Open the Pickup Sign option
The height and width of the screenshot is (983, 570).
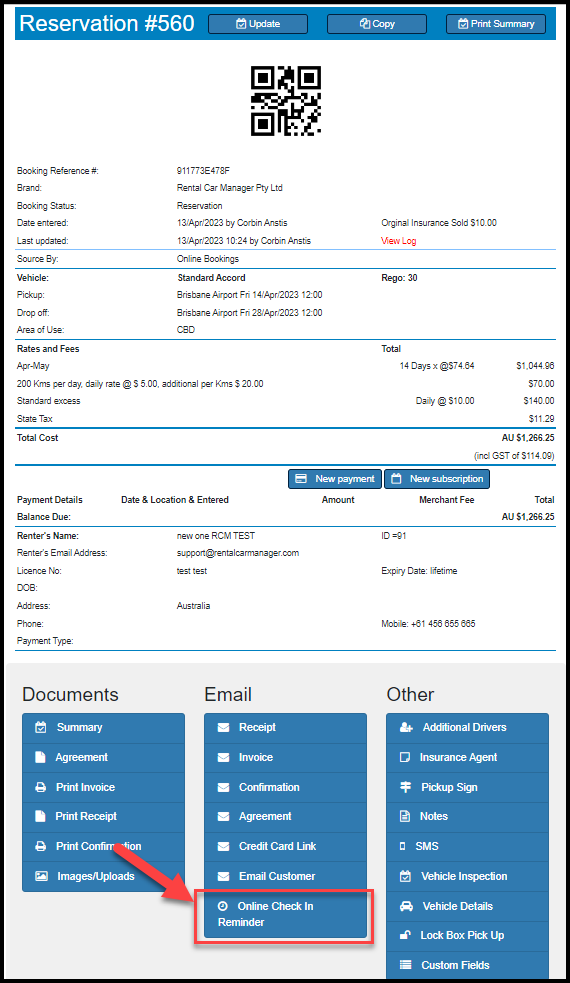coord(467,787)
